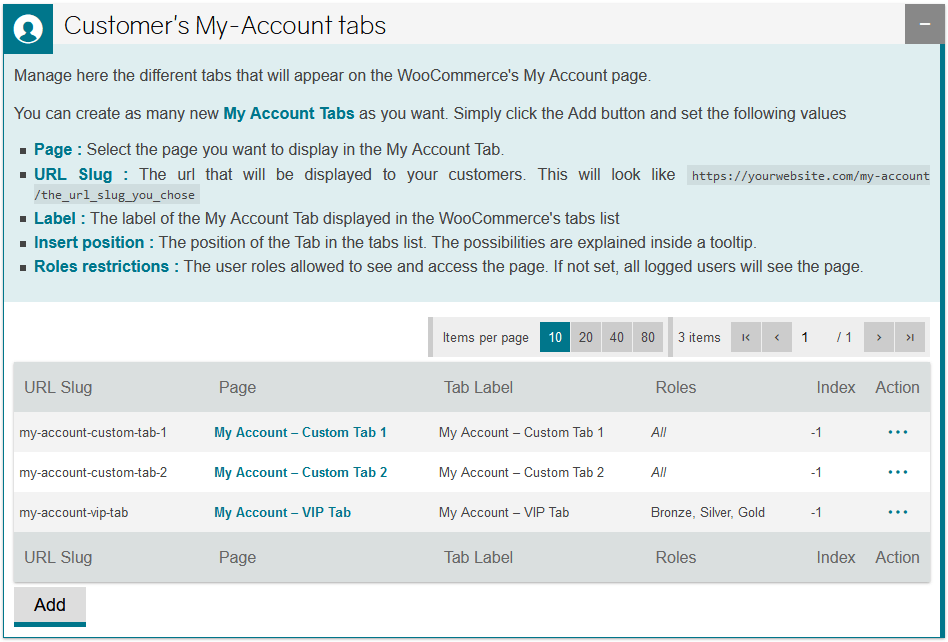Open actions menu for my-account-custom-tab-2 row
Viewport: 948px width, 642px height.
click(898, 472)
